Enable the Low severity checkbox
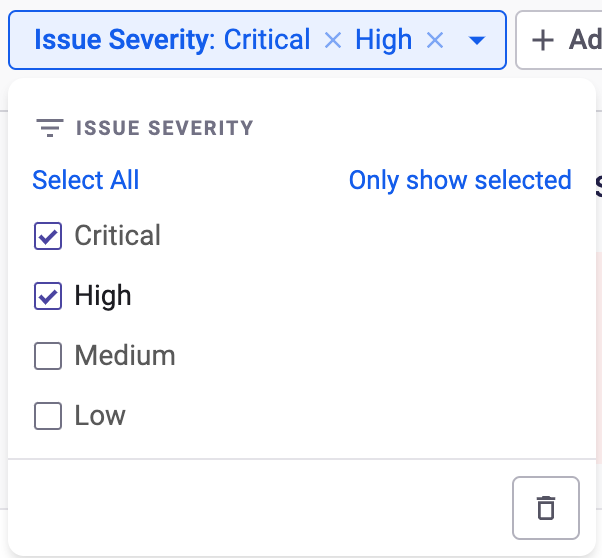Viewport: 602px width, 558px height. [48, 416]
